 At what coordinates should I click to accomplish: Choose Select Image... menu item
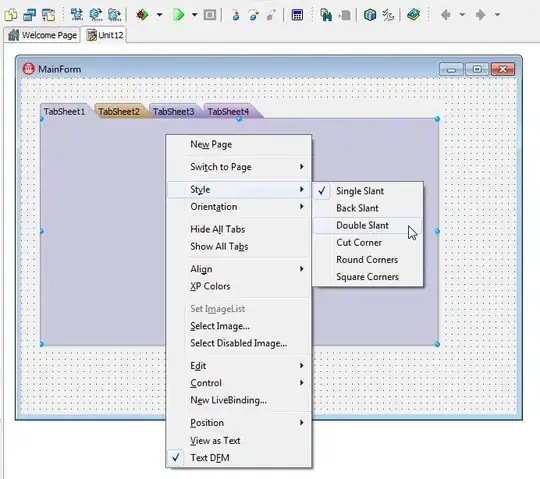coord(239,326)
